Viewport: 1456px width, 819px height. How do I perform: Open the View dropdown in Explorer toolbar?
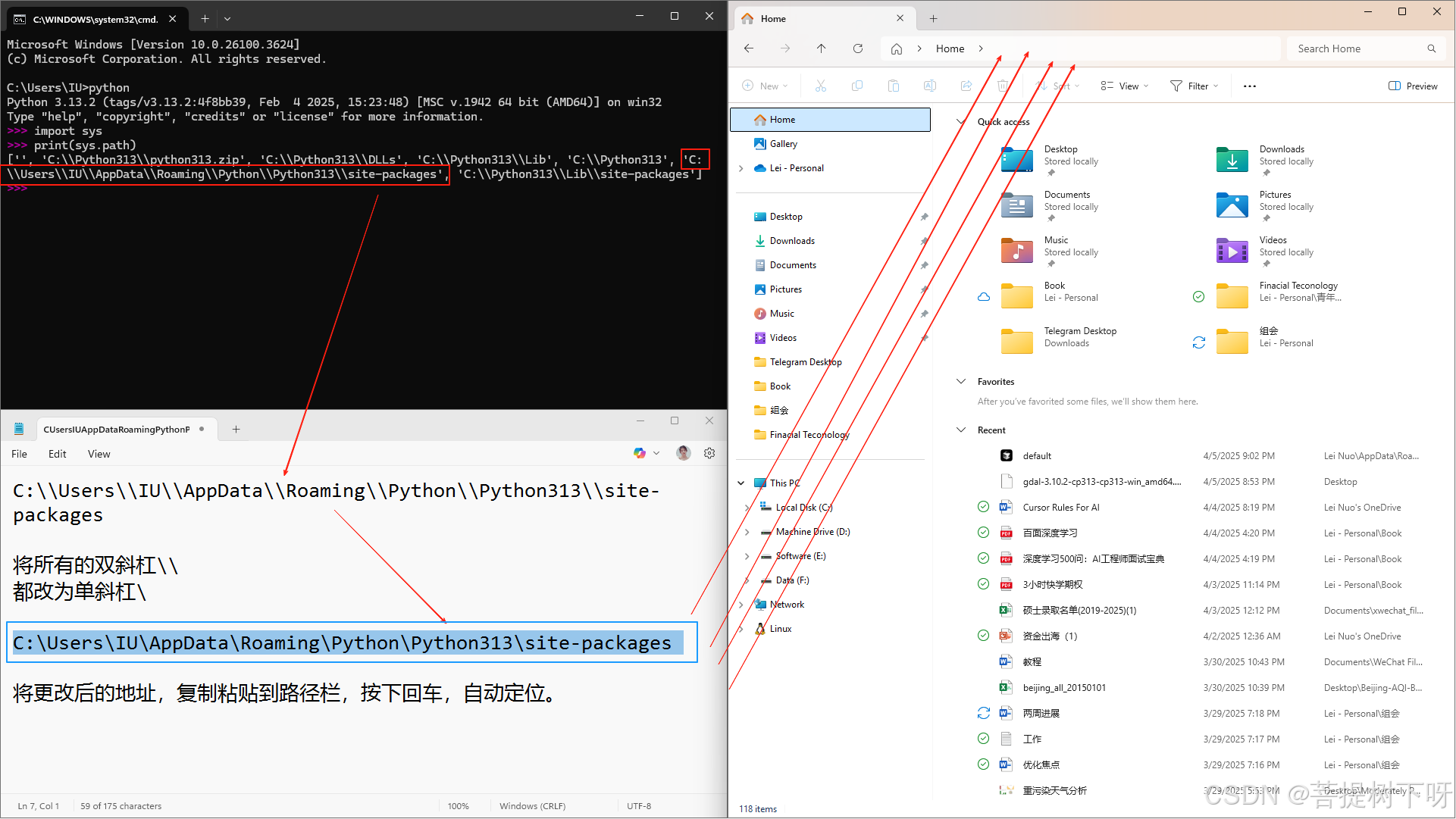(x=1125, y=86)
